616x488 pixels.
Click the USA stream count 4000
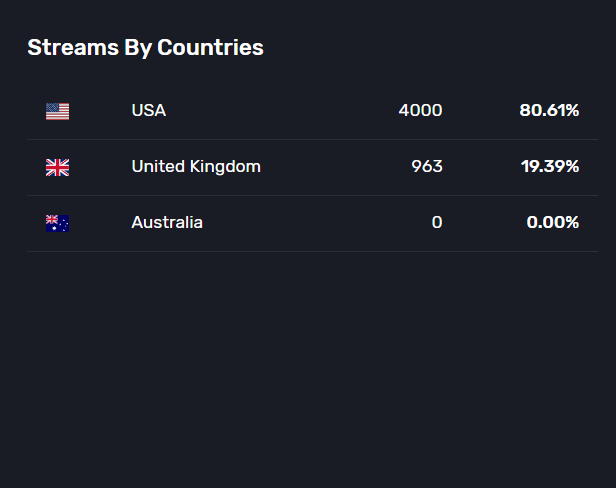[420, 110]
